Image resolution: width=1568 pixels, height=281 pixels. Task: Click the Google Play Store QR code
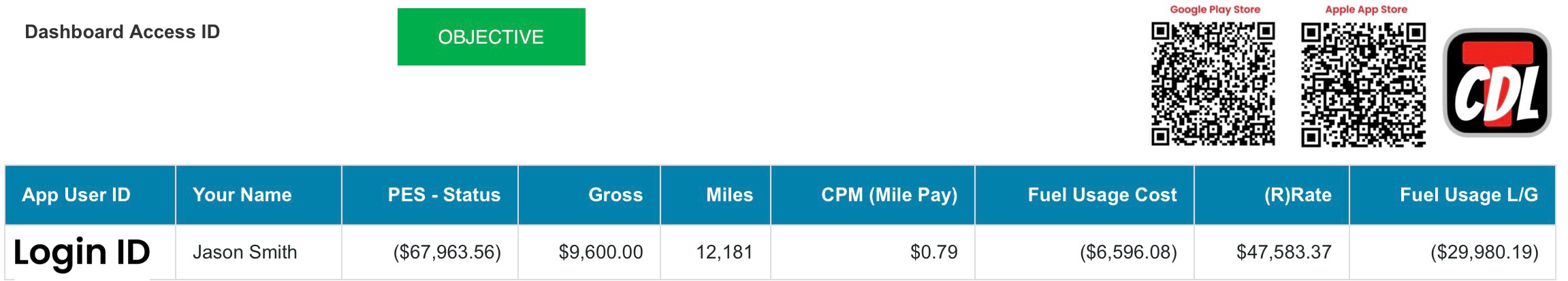click(1213, 84)
